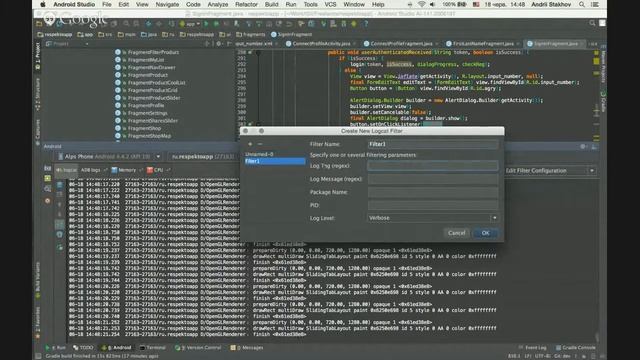
Task: Switch to FirstLastNameFragment.java editor tab
Action: pos(482,44)
